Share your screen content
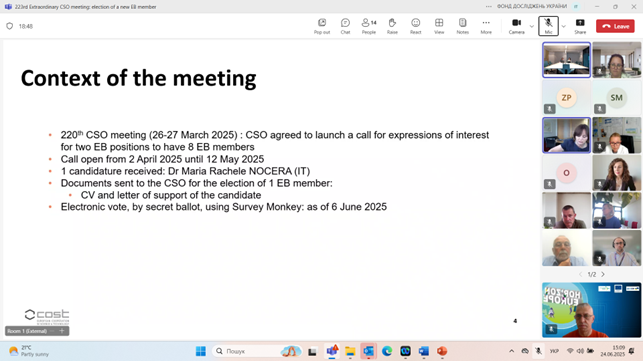The image size is (643, 361). pos(580,26)
